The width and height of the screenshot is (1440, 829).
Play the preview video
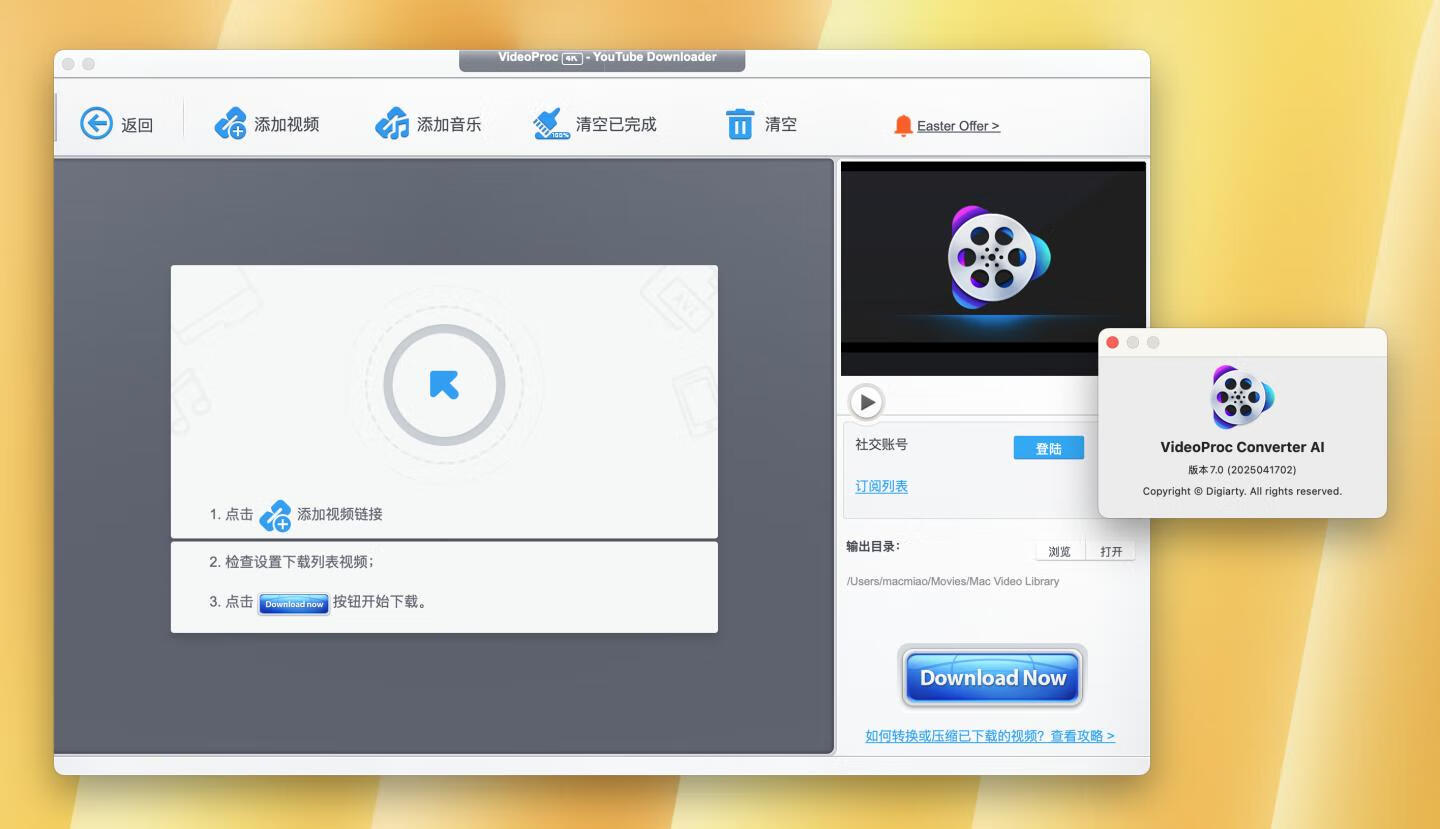866,402
